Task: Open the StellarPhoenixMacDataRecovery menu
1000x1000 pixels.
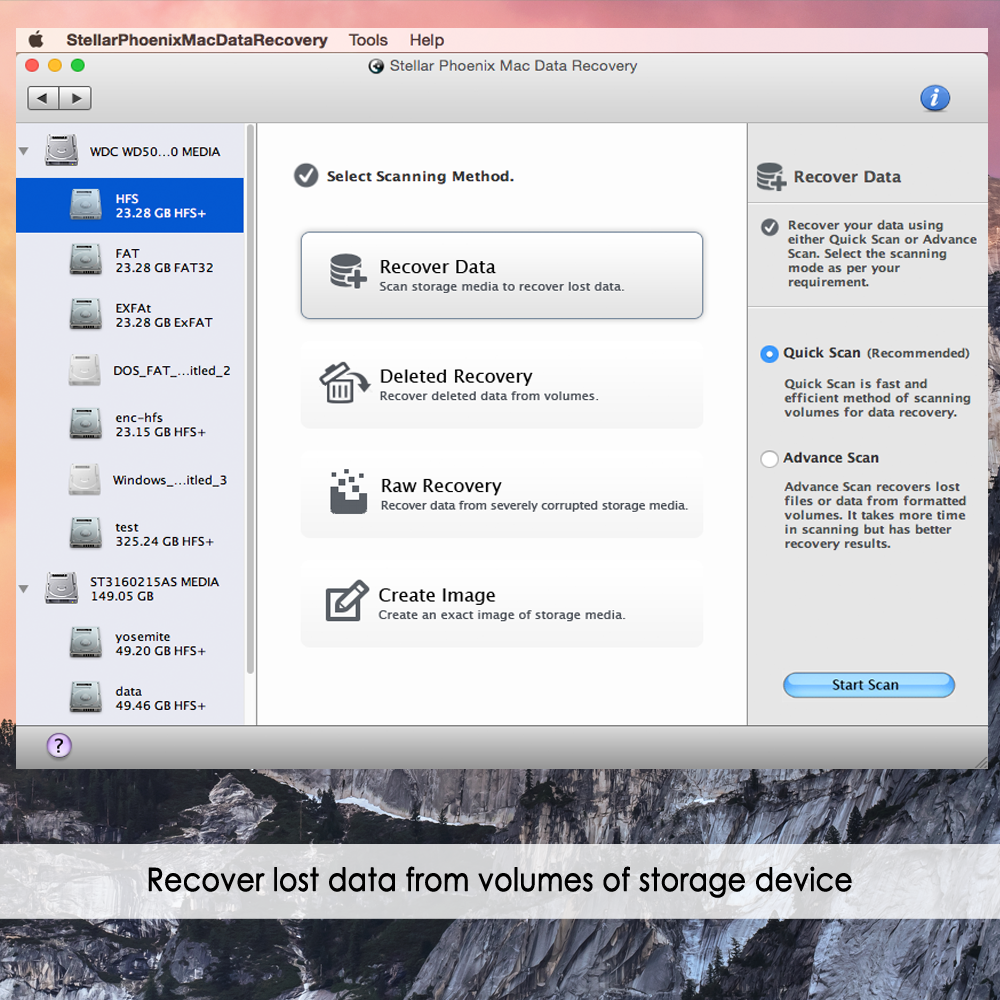Action: (196, 40)
